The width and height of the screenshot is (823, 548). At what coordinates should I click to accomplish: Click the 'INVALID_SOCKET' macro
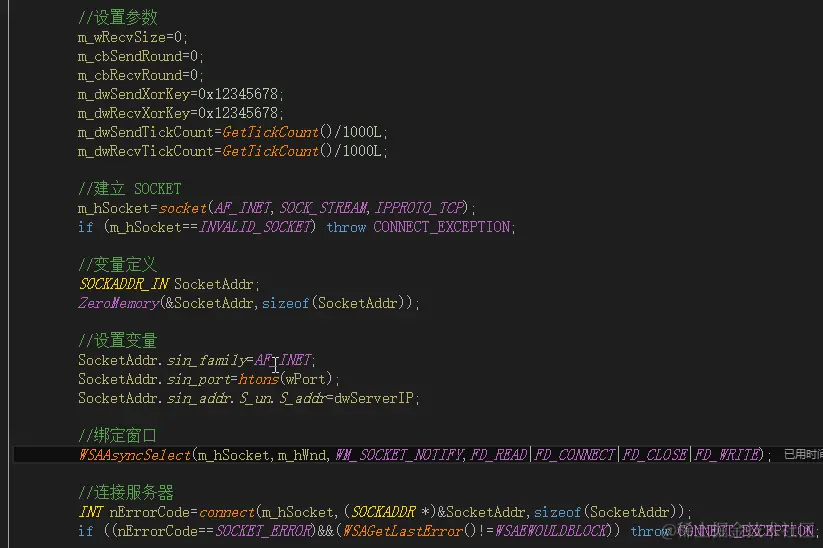click(256, 227)
